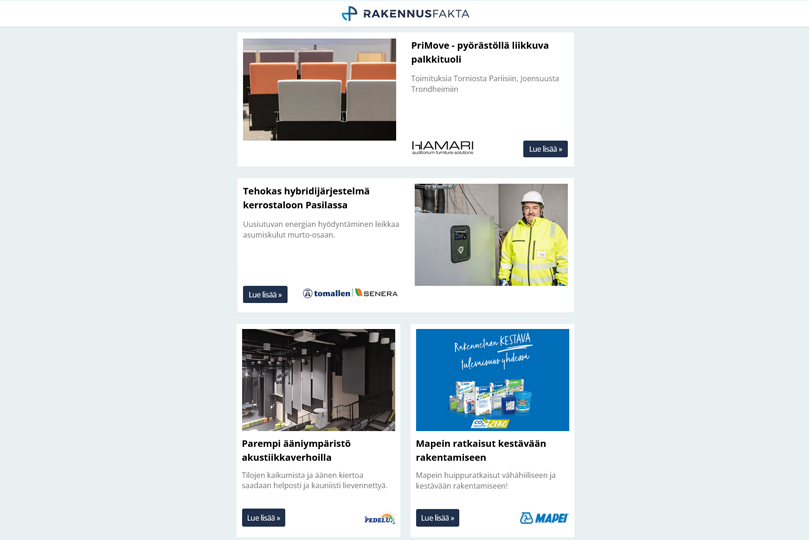The height and width of the screenshot is (540, 809).
Task: Open the Senera logo
Action: [376, 293]
